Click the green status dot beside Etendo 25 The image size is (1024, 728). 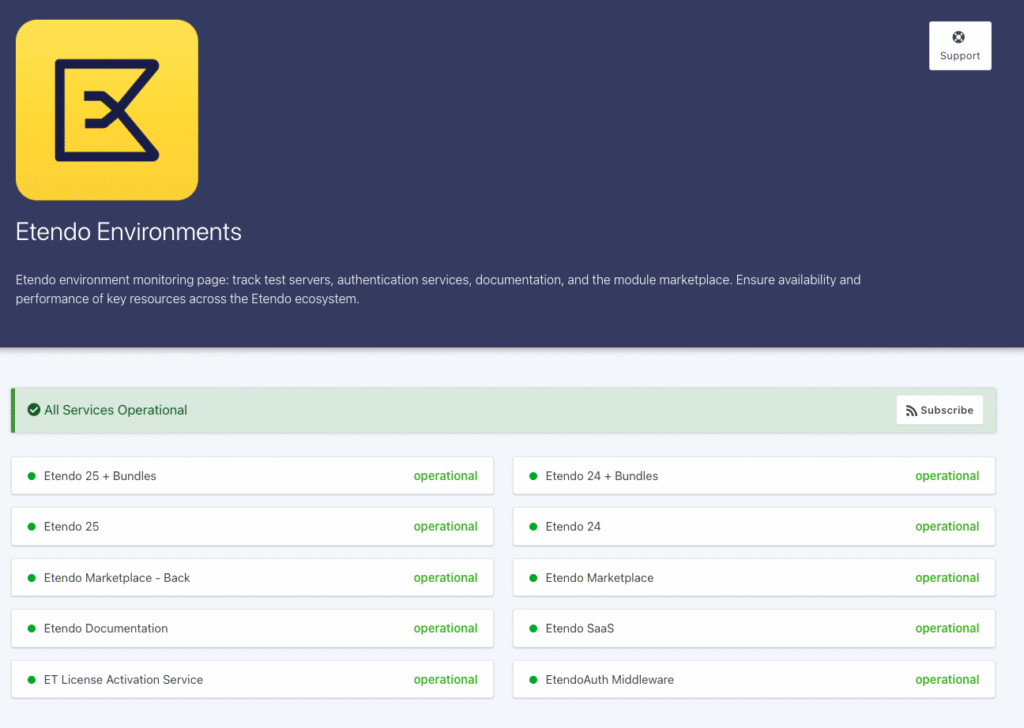tap(31, 526)
